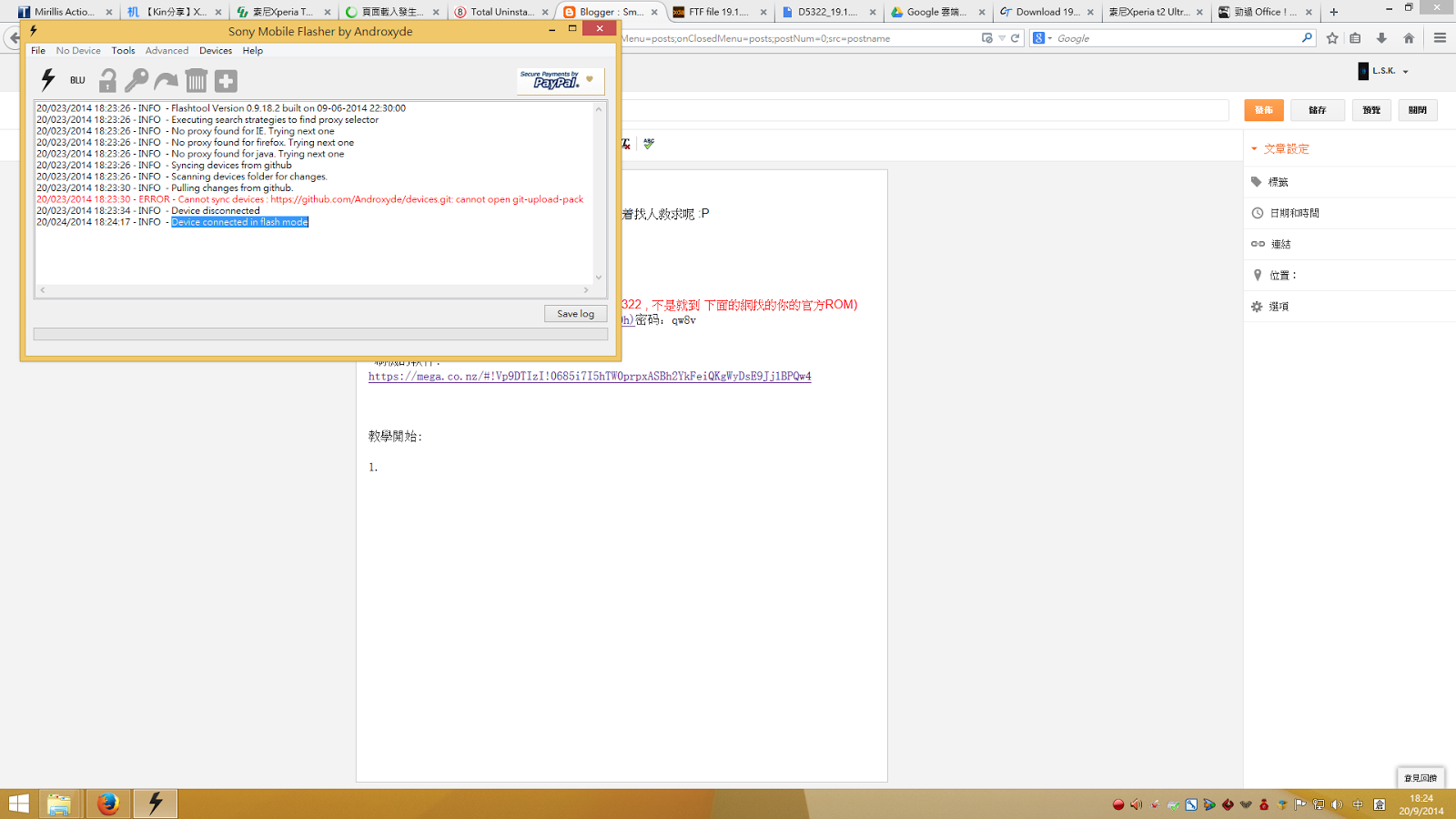Open the search engine selector dropdown
The width and height of the screenshot is (1456, 819).
1042,38
